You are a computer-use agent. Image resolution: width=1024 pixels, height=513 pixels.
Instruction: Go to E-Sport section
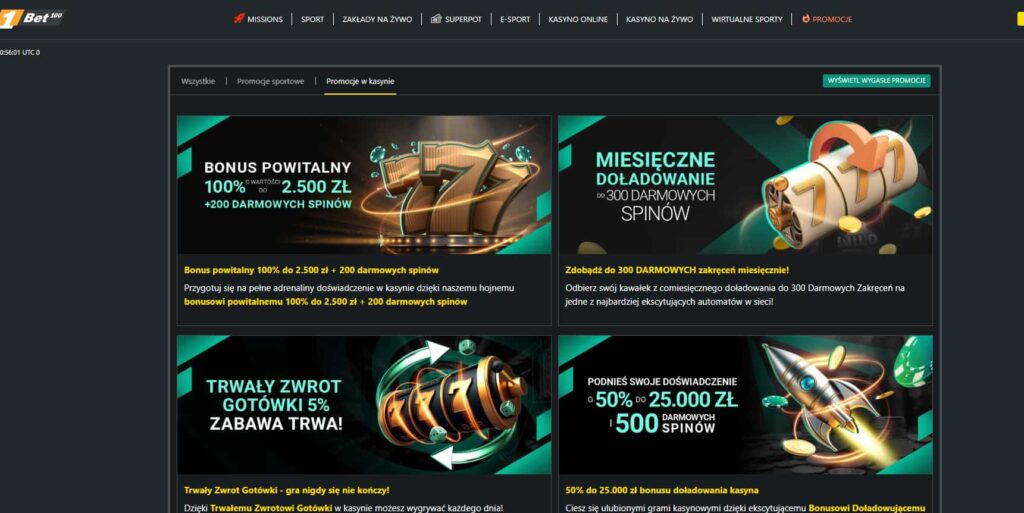pyautogui.click(x=515, y=20)
